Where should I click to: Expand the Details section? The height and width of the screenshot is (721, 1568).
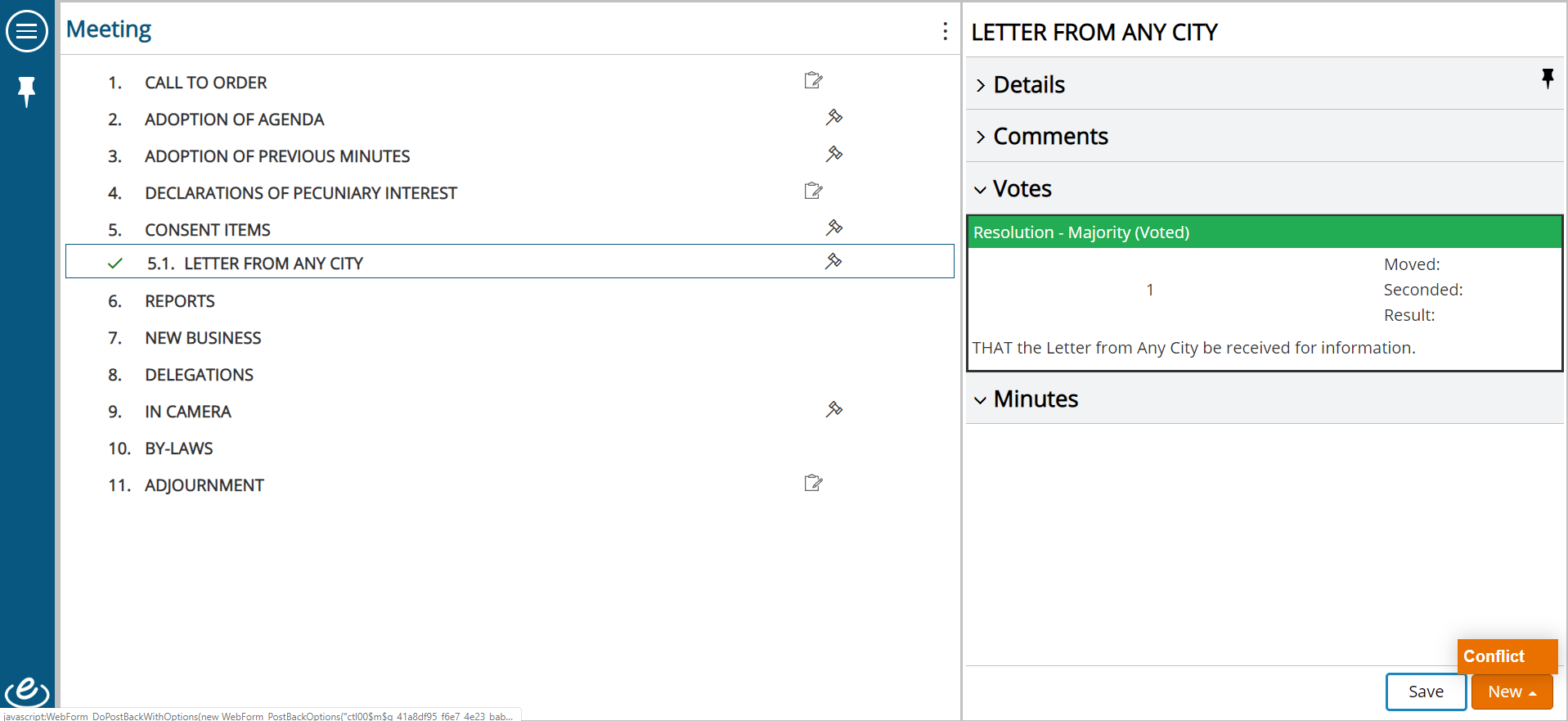[x=1028, y=84]
